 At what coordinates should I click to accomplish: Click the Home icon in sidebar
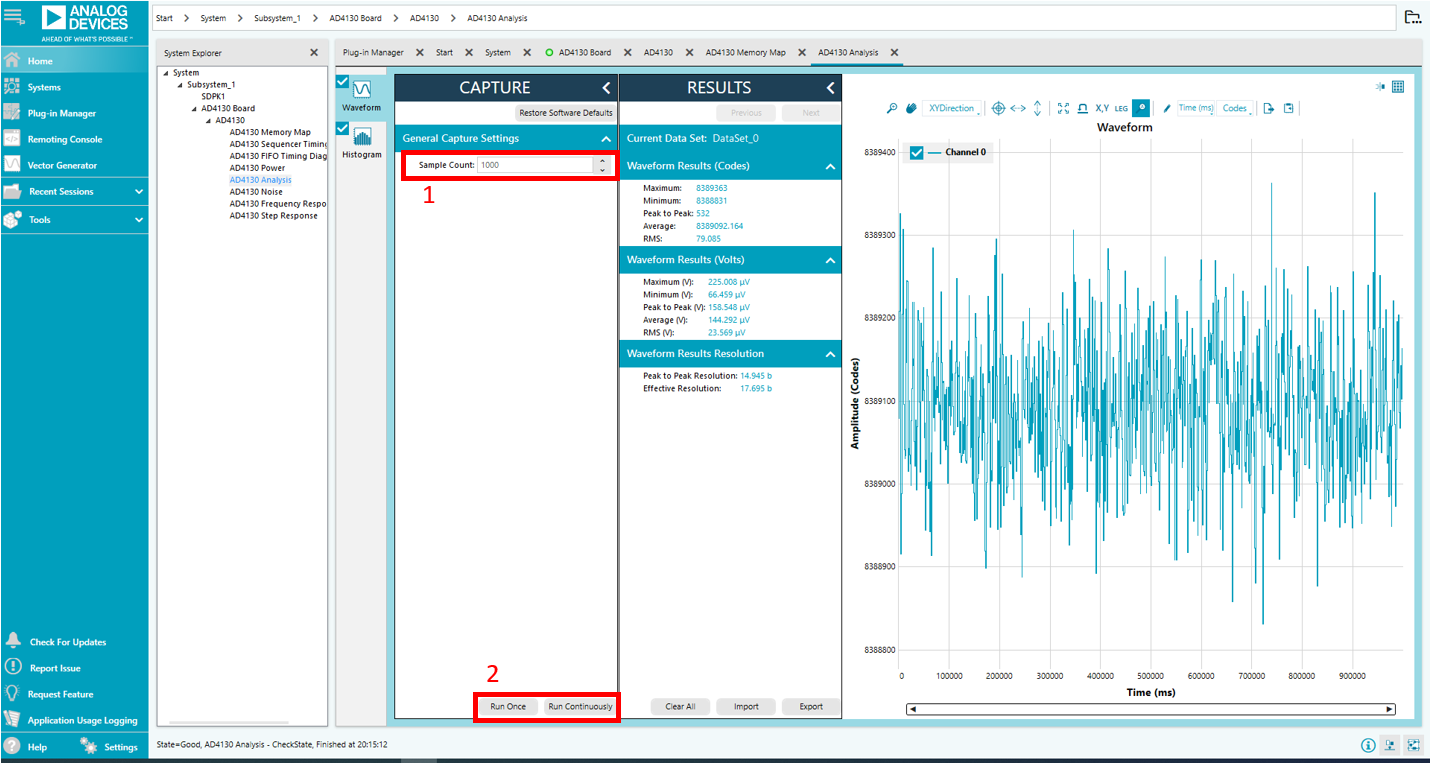click(x=13, y=61)
